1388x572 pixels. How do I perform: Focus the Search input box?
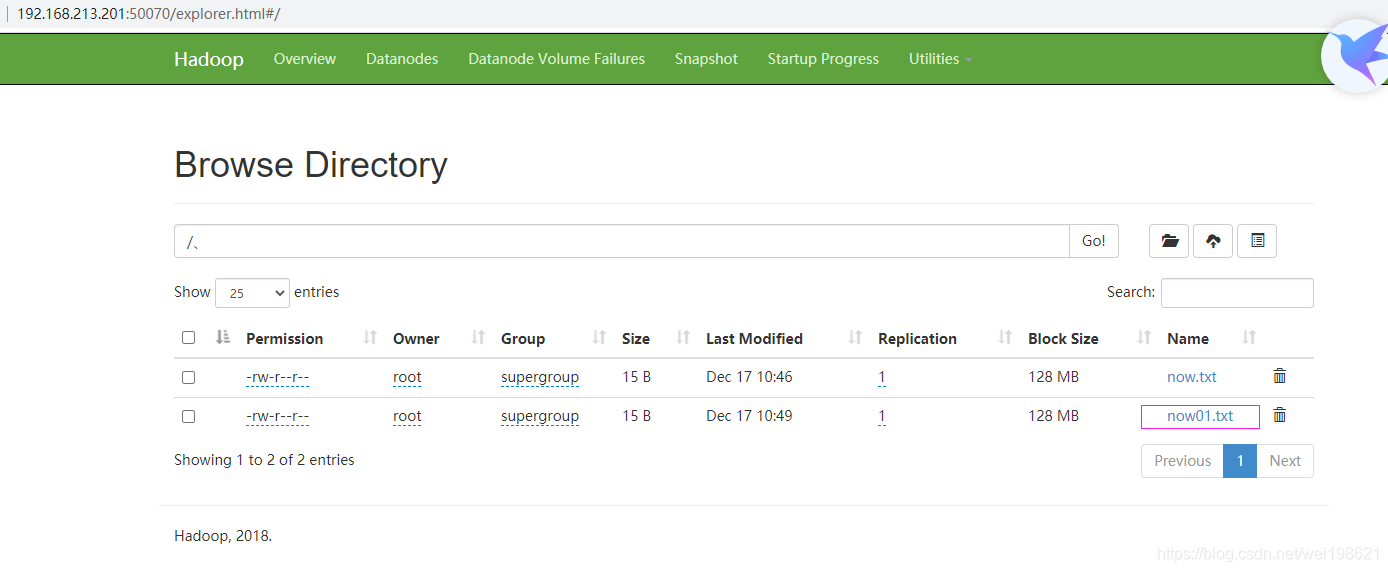(1237, 293)
